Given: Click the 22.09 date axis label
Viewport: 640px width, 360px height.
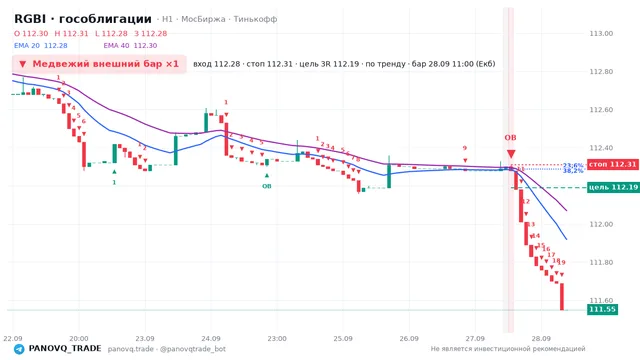Looking at the screenshot, I should [x=13, y=338].
